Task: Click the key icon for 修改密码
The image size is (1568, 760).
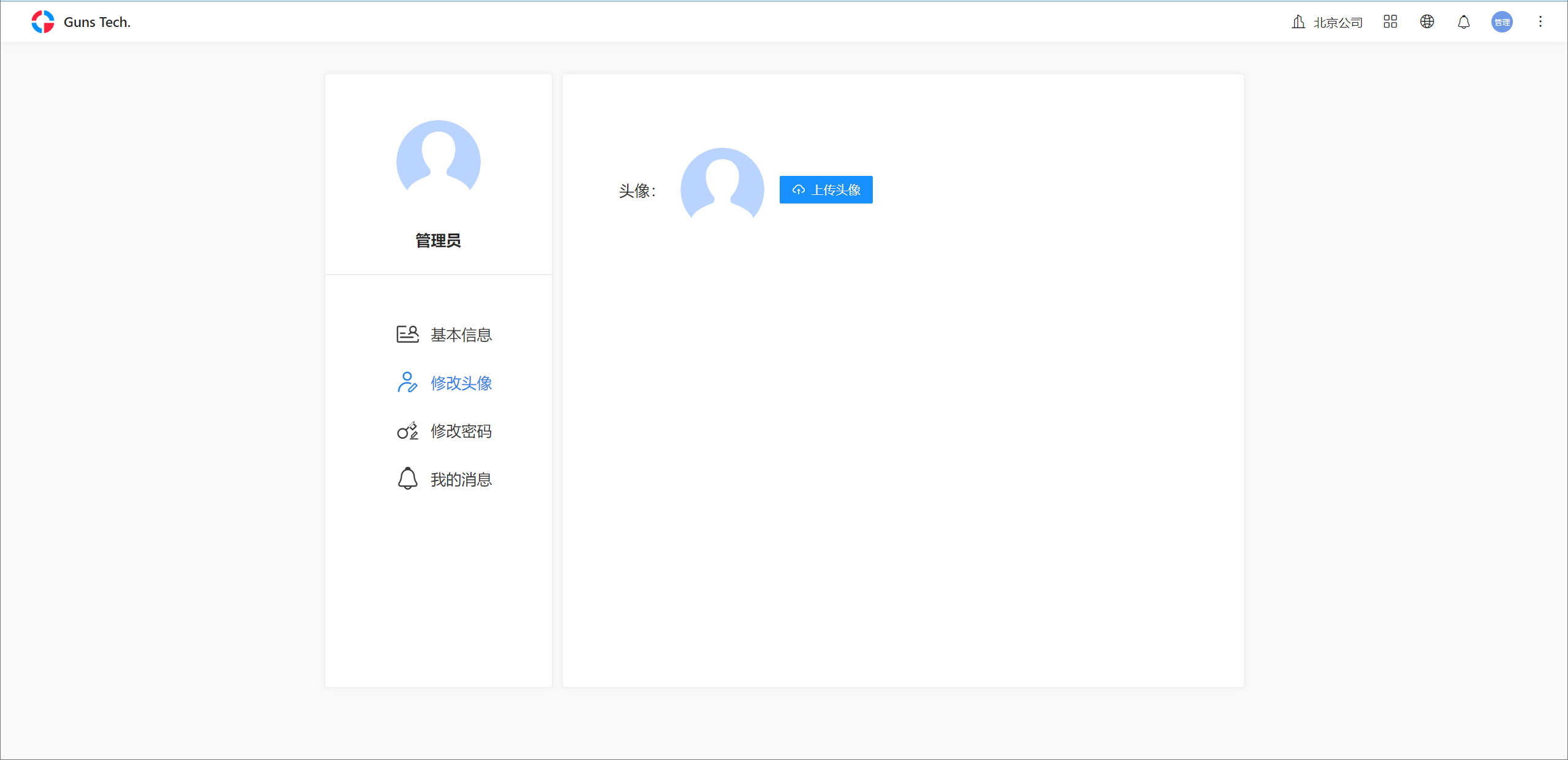Action: coord(407,431)
